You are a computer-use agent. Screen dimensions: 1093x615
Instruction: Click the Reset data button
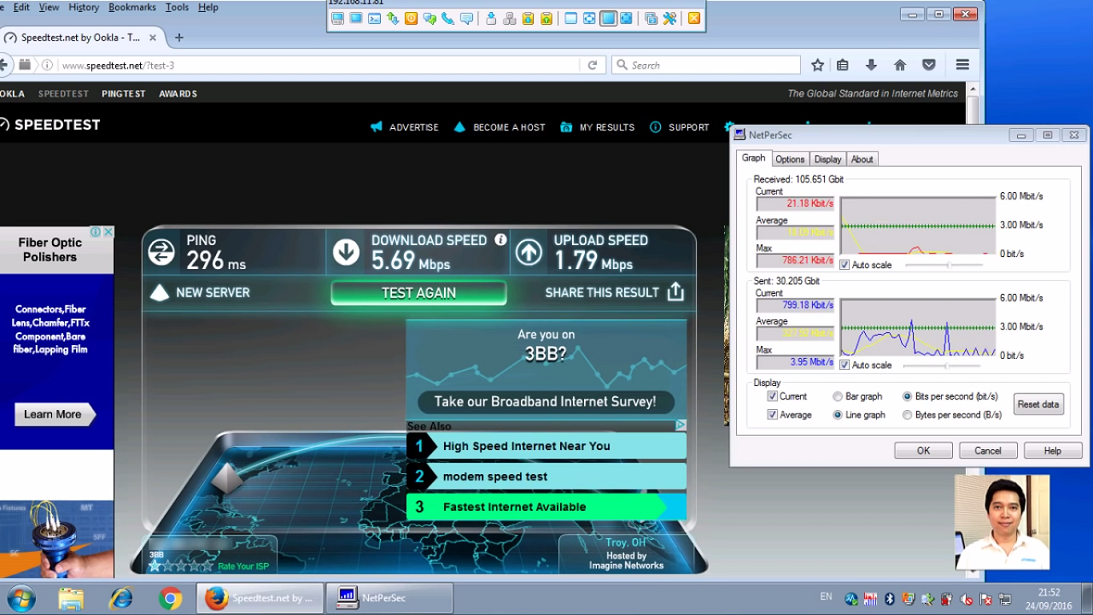(x=1037, y=404)
